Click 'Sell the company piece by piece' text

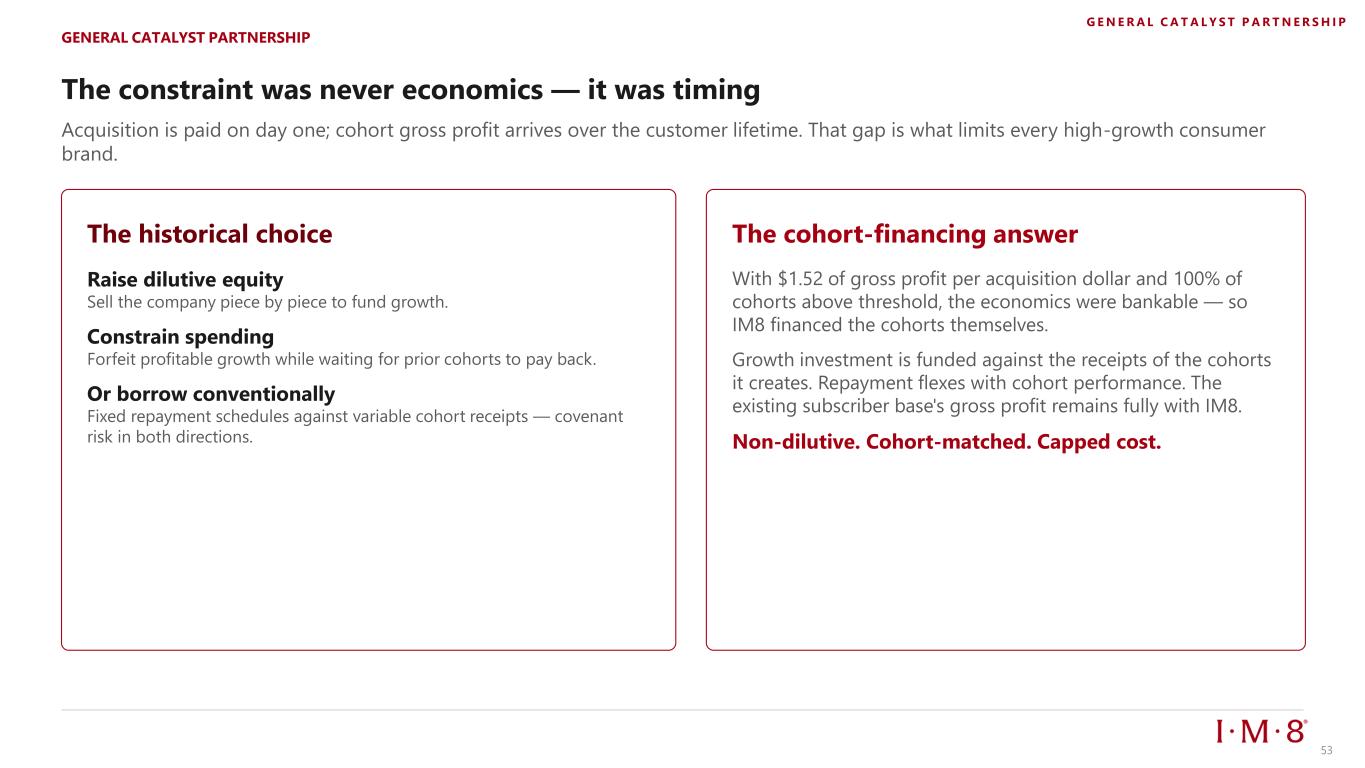click(x=268, y=301)
